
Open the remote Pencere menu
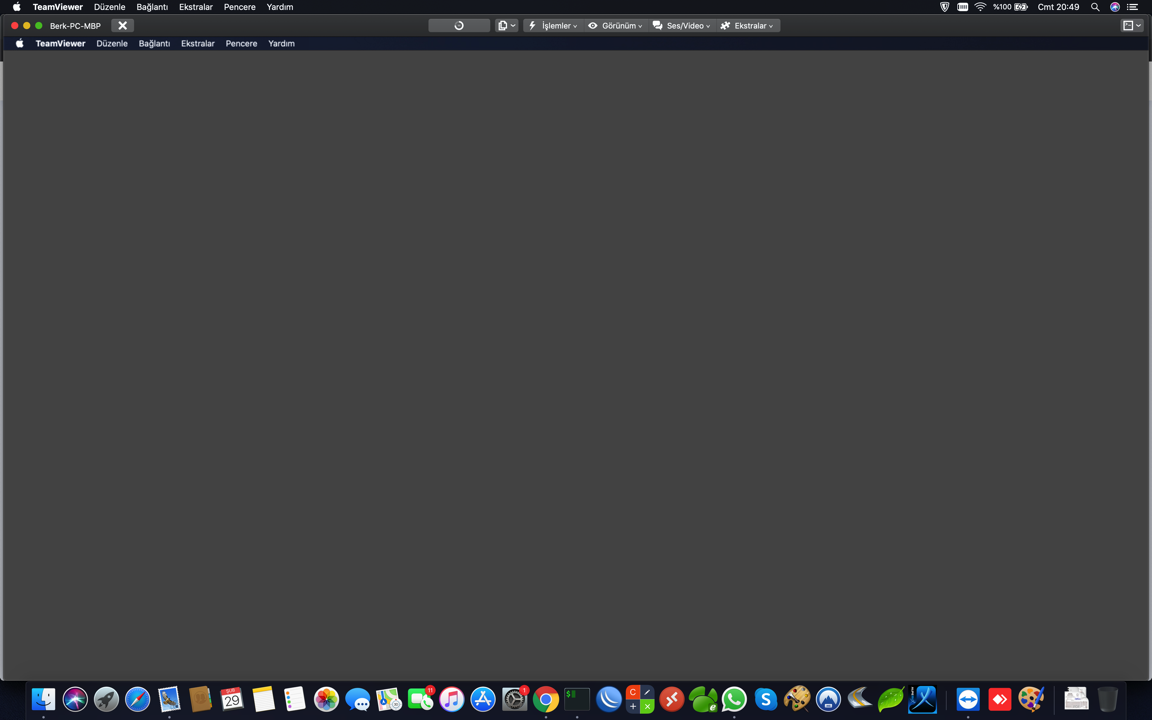pyautogui.click(x=241, y=44)
